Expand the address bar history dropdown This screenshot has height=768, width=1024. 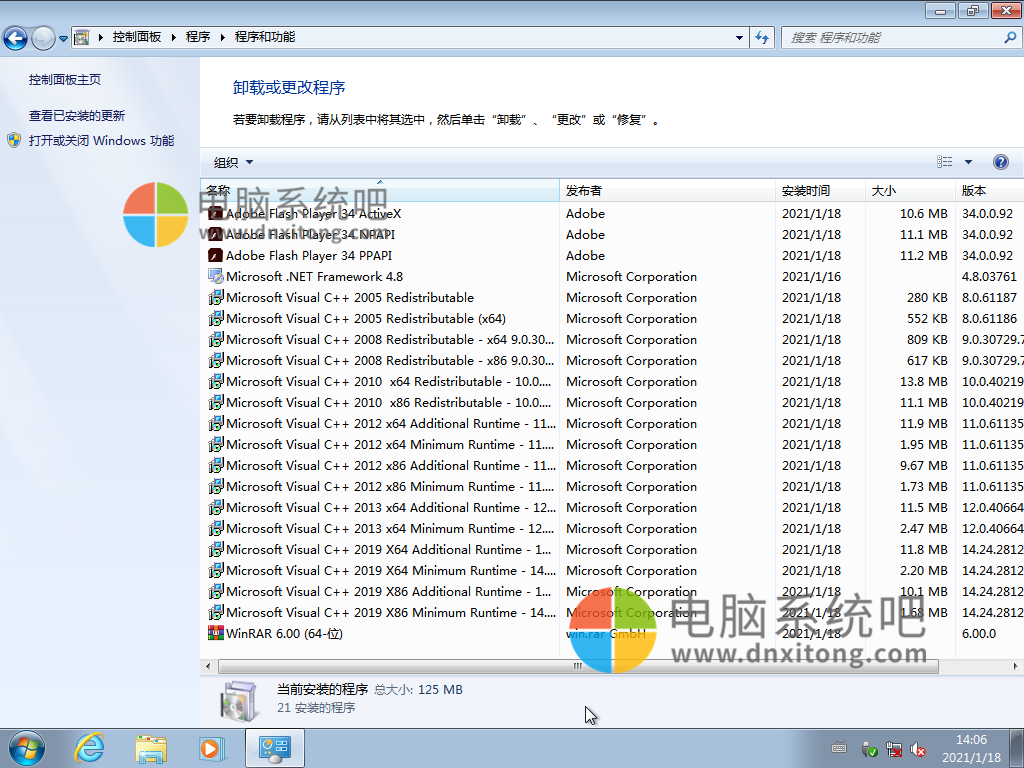739,37
